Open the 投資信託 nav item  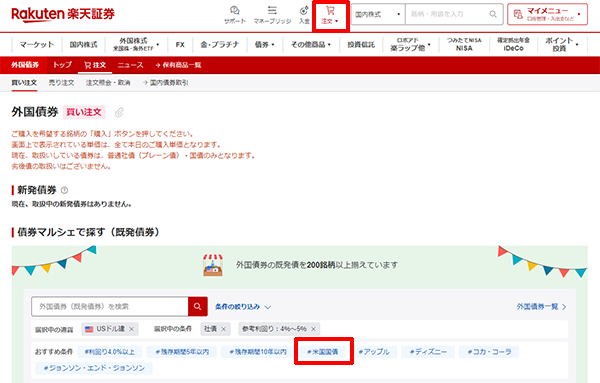click(x=361, y=44)
